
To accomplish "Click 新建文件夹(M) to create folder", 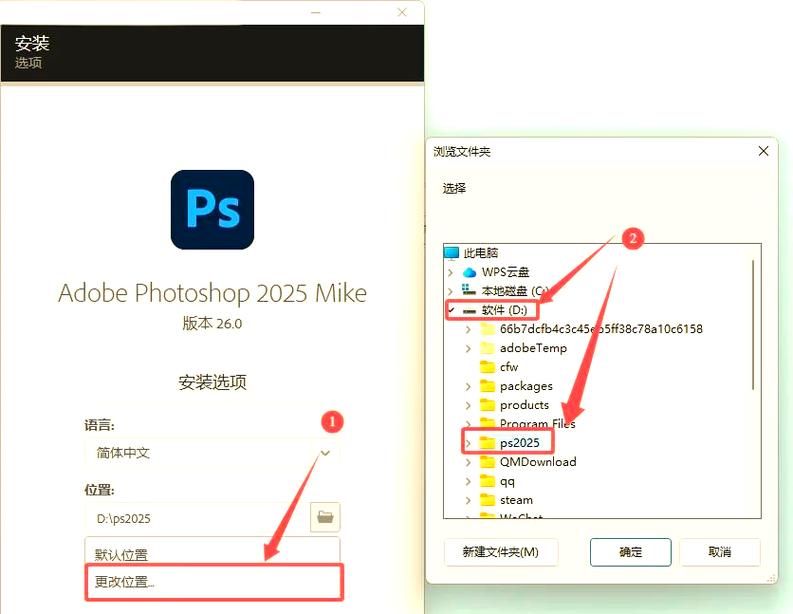I will point(500,552).
